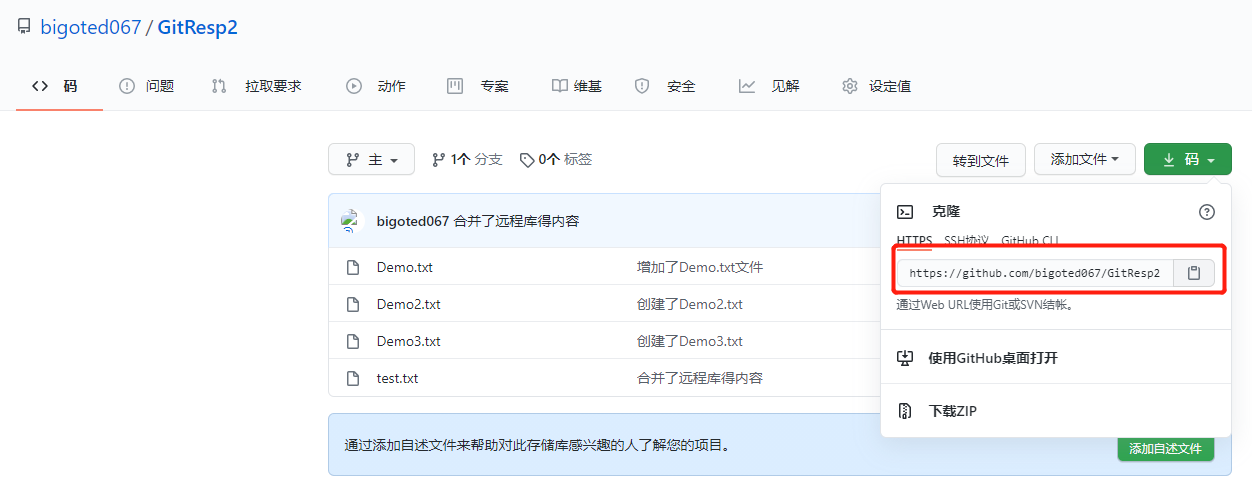This screenshot has width=1252, height=504.
Task: Open the Demo.txt file
Action: (x=405, y=267)
